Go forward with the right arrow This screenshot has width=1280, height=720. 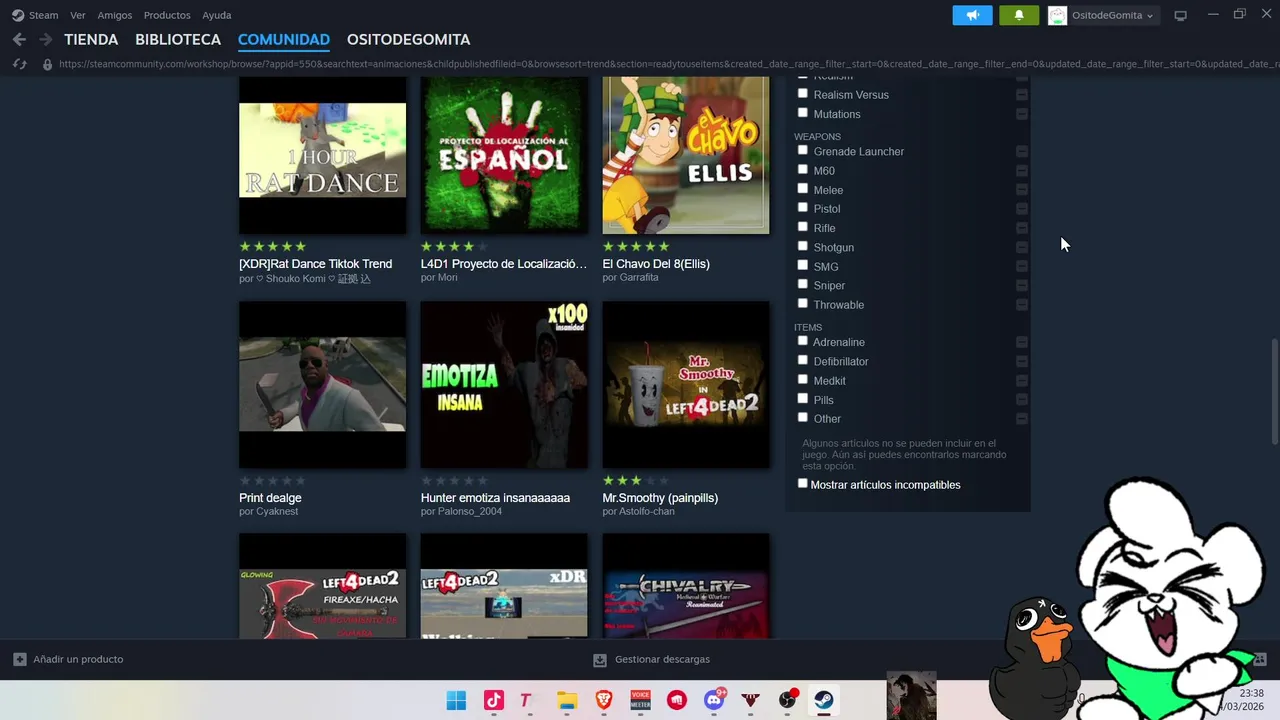(x=46, y=40)
